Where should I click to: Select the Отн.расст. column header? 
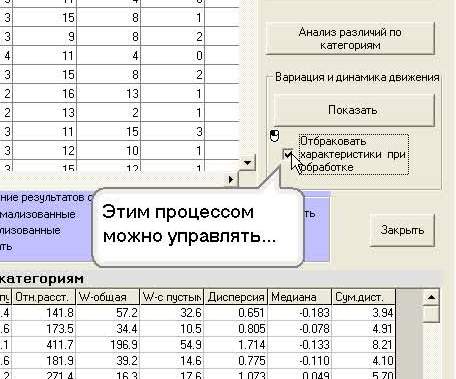coord(44,297)
